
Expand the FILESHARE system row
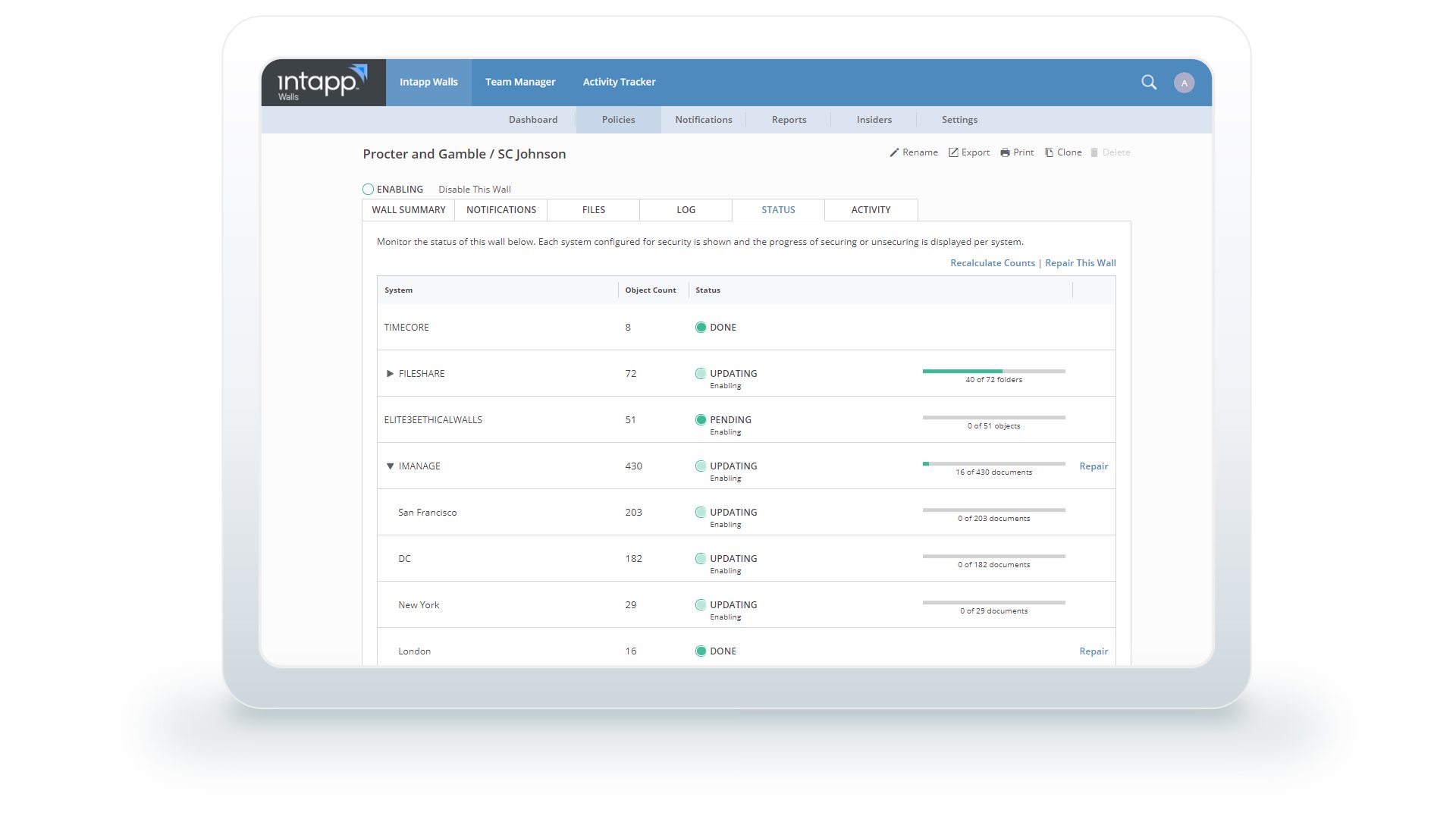point(390,374)
